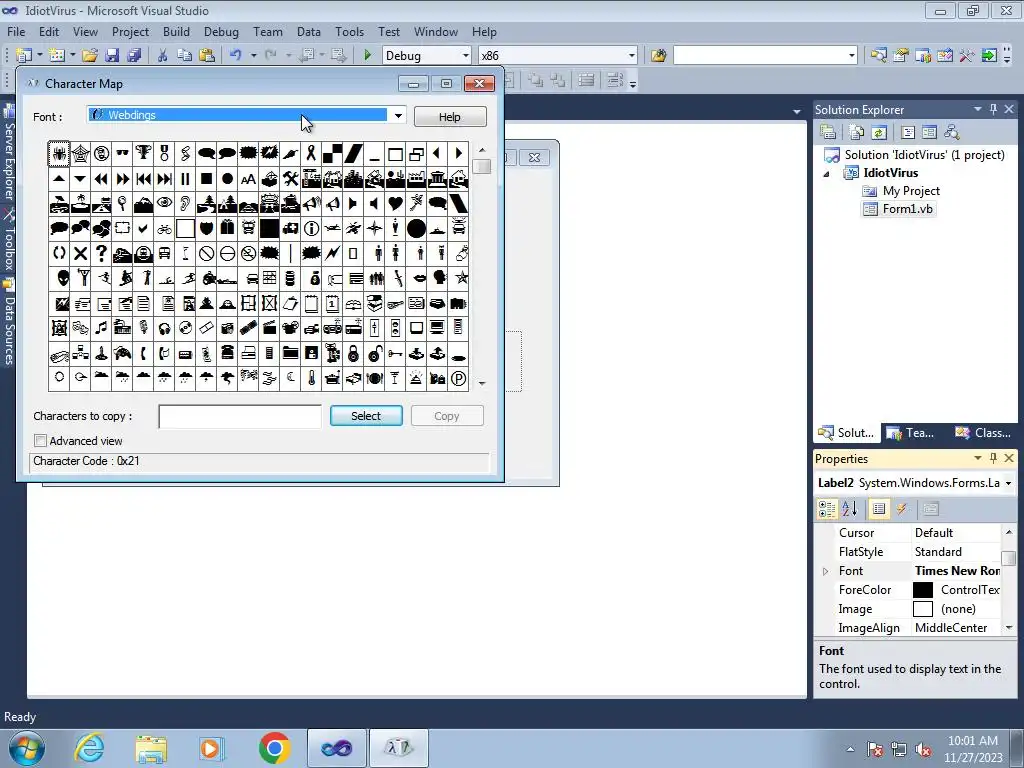The width and height of the screenshot is (1024, 768).
Task: Open Solution Explorer window position menu arrow
Action: tap(978, 110)
